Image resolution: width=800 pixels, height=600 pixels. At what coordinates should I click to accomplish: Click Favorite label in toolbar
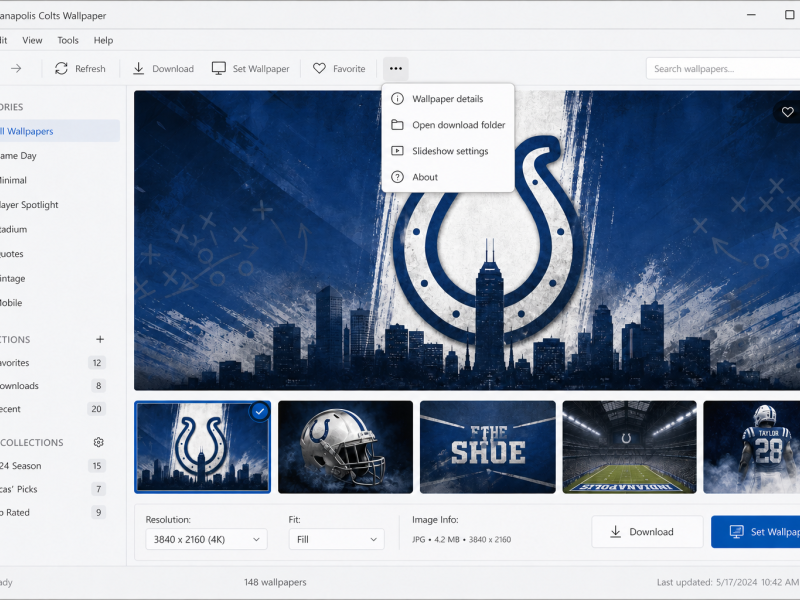349,69
